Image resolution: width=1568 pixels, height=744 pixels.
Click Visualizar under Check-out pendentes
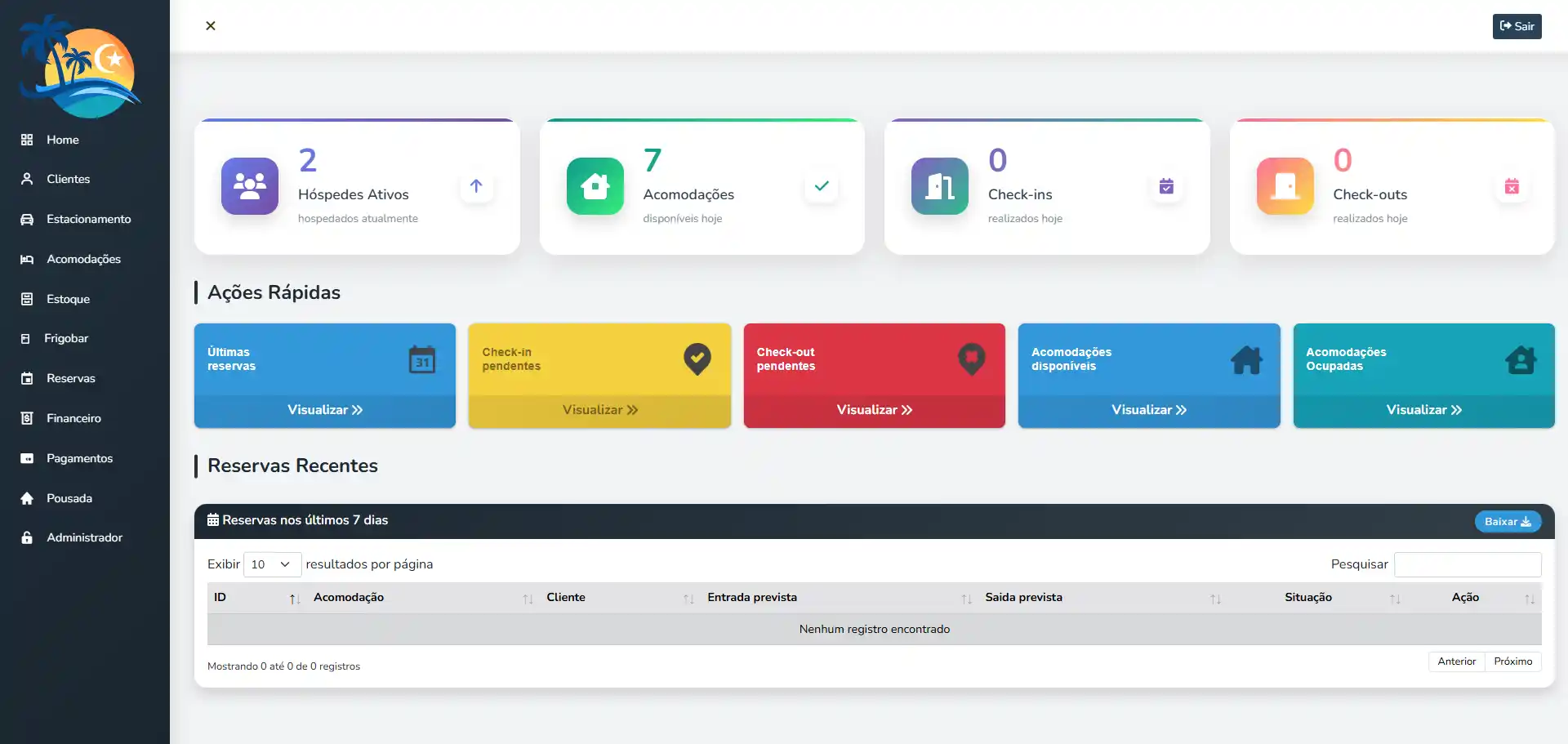click(874, 410)
